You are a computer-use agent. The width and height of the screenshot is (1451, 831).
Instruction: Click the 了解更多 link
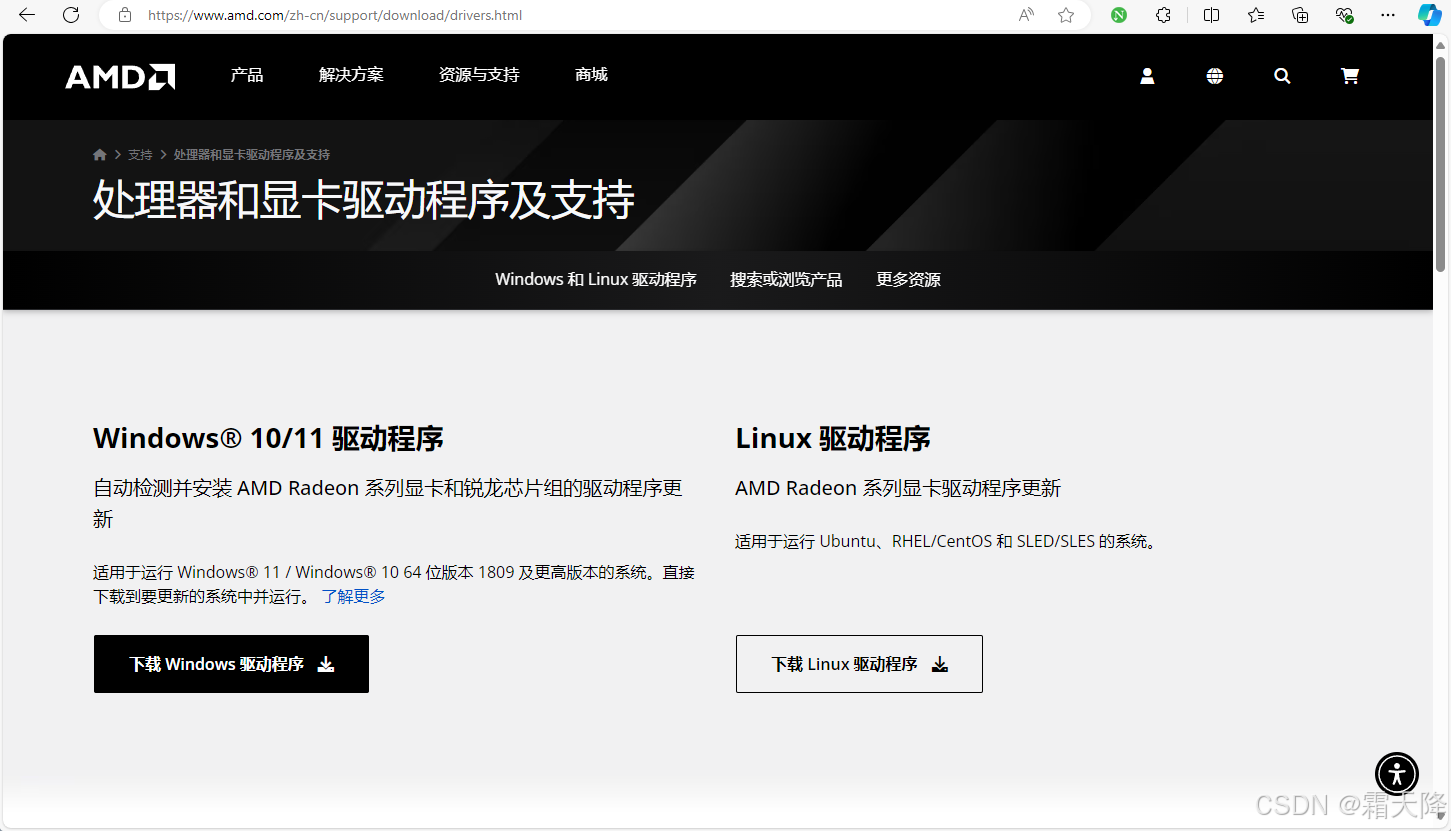tap(353, 597)
